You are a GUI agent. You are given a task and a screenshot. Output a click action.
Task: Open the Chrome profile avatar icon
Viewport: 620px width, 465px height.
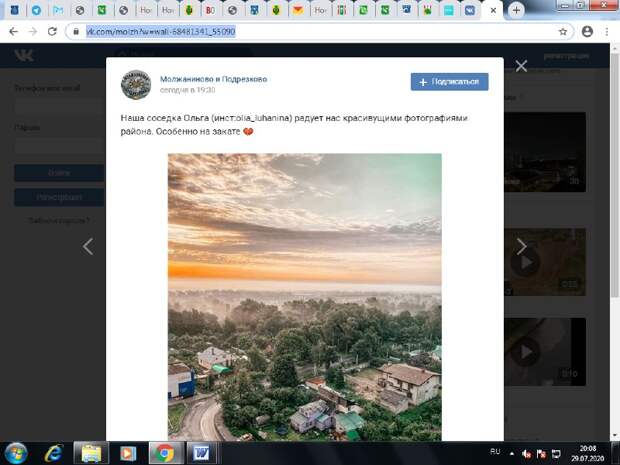pyautogui.click(x=587, y=32)
